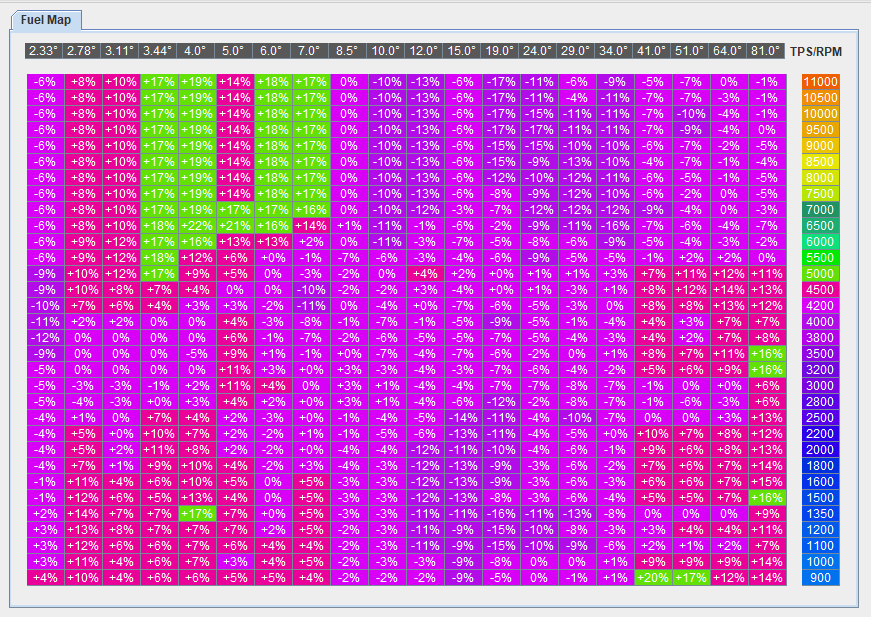Viewport: 871px width, 617px height.
Task: Select the +21% cell in the 6500 RPM row
Action: 235,226
